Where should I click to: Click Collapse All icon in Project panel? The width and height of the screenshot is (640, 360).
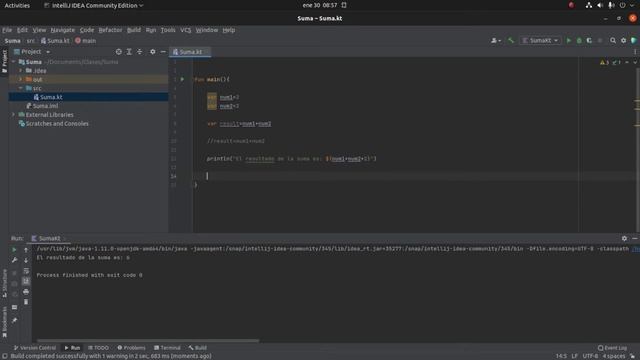[x=140, y=52]
